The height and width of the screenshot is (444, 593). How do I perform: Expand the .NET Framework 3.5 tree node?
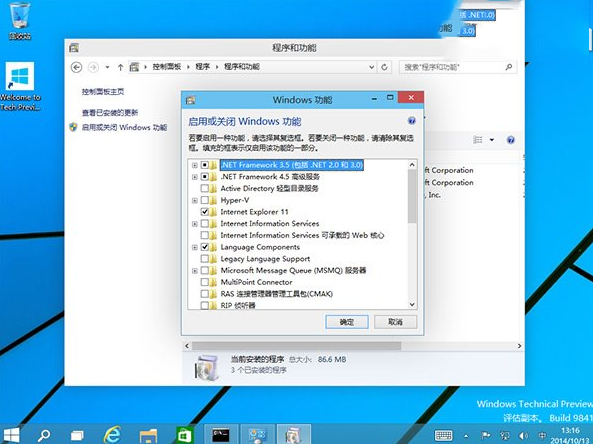(194, 165)
